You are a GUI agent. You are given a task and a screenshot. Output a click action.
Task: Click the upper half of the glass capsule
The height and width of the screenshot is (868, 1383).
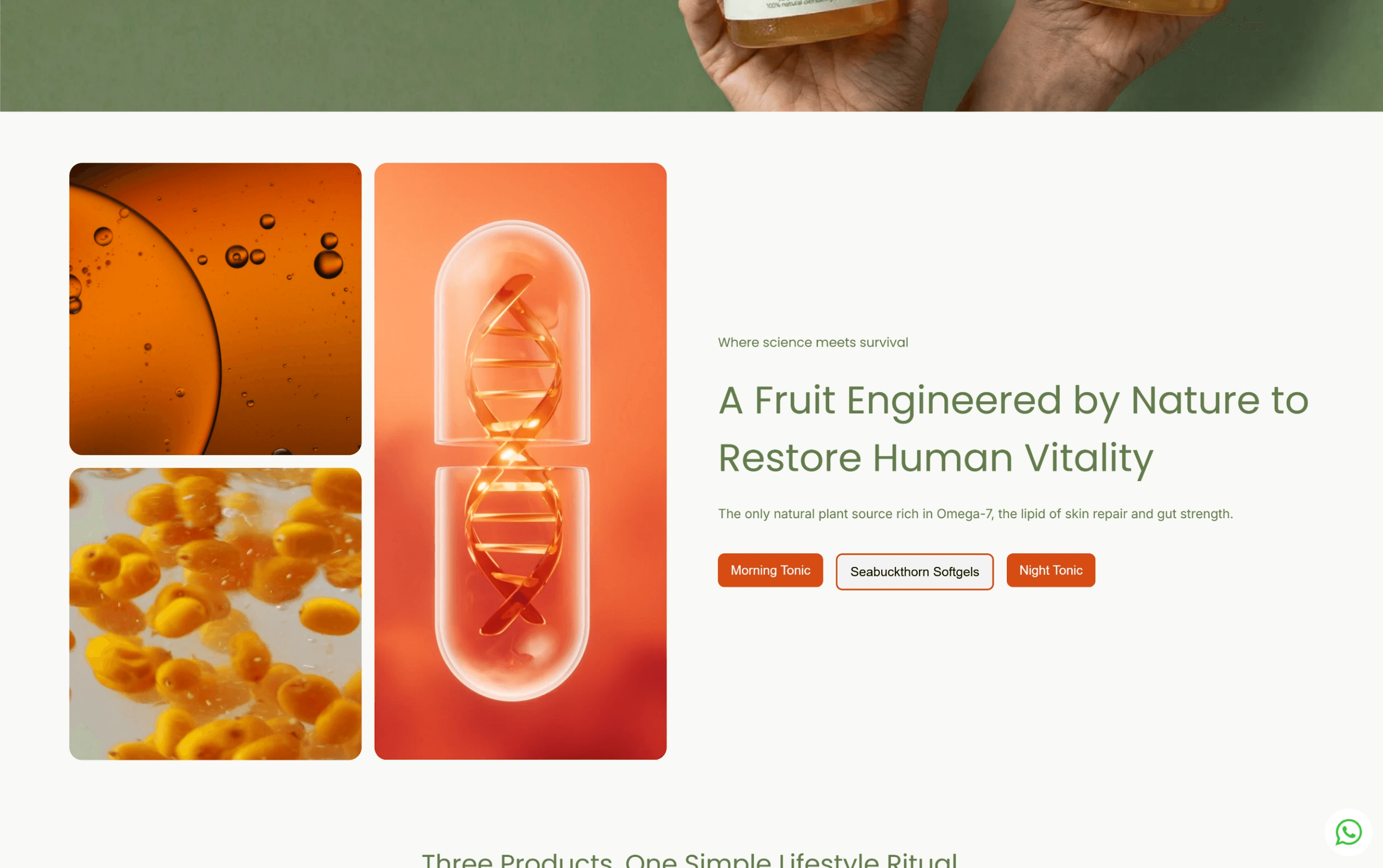pos(512,333)
